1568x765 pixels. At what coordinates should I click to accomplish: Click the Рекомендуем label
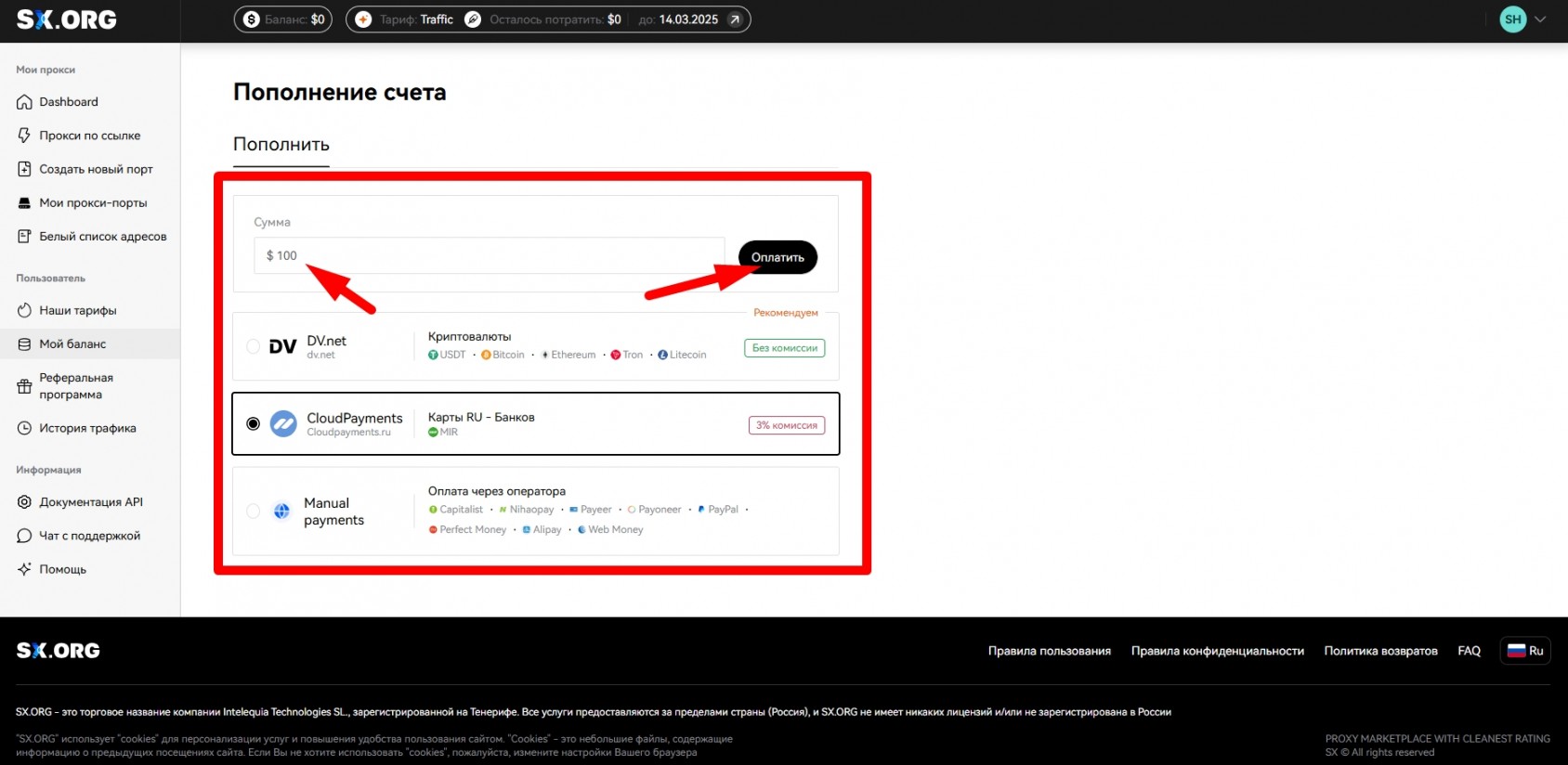pos(786,313)
